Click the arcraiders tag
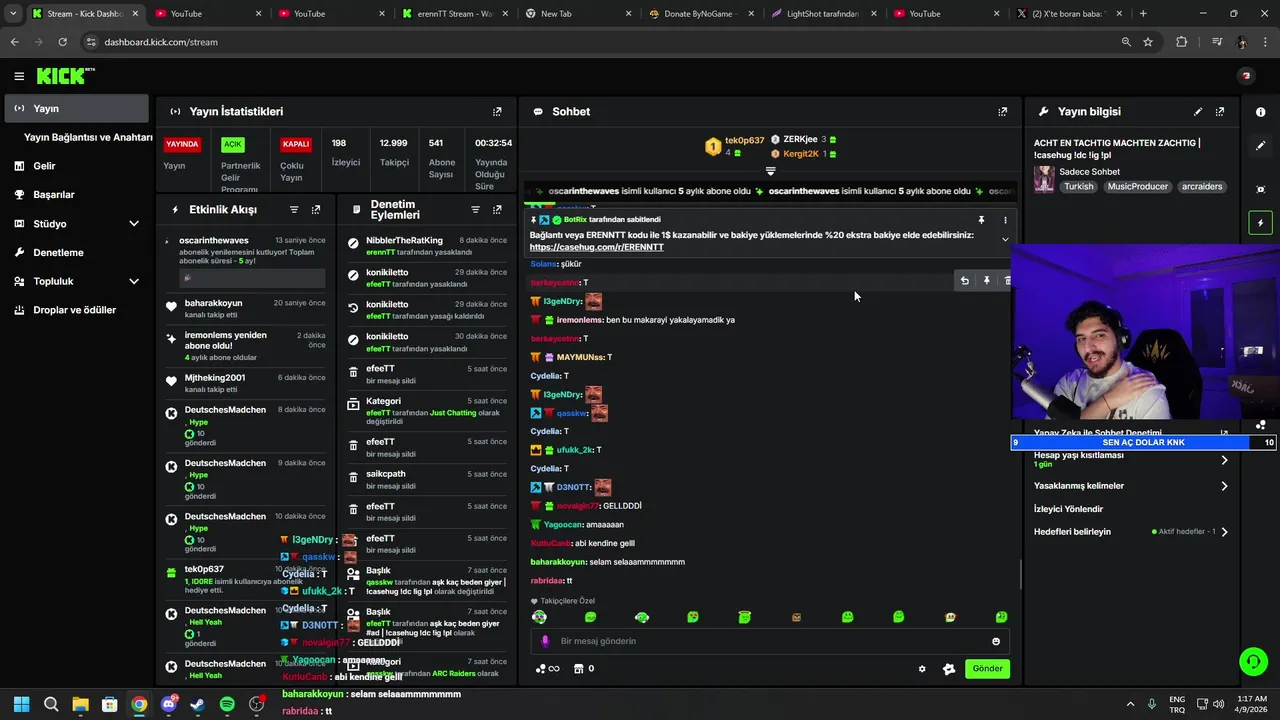The image size is (1280, 720). [1201, 186]
